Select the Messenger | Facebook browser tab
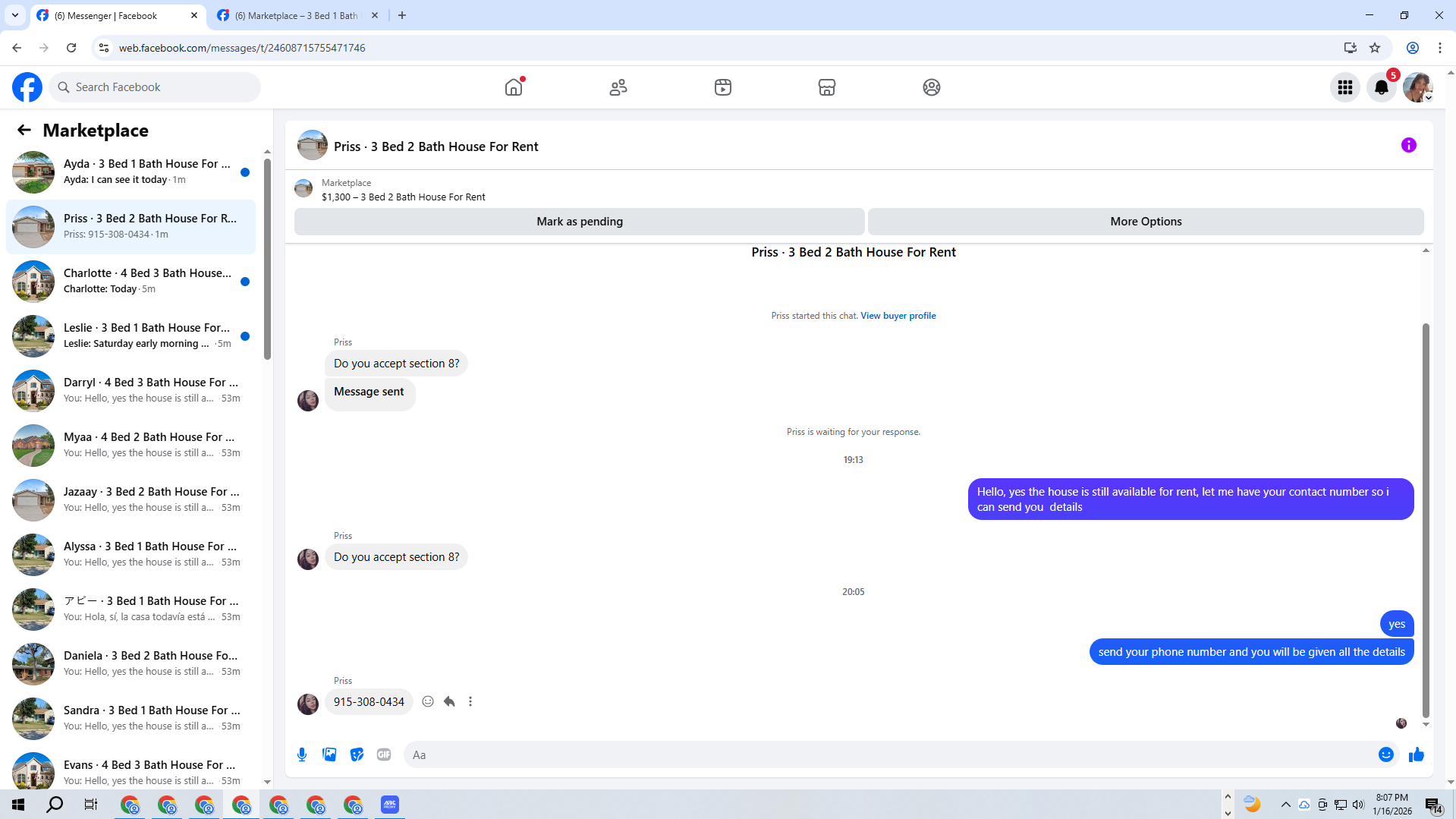This screenshot has width=1456, height=819. click(118, 15)
